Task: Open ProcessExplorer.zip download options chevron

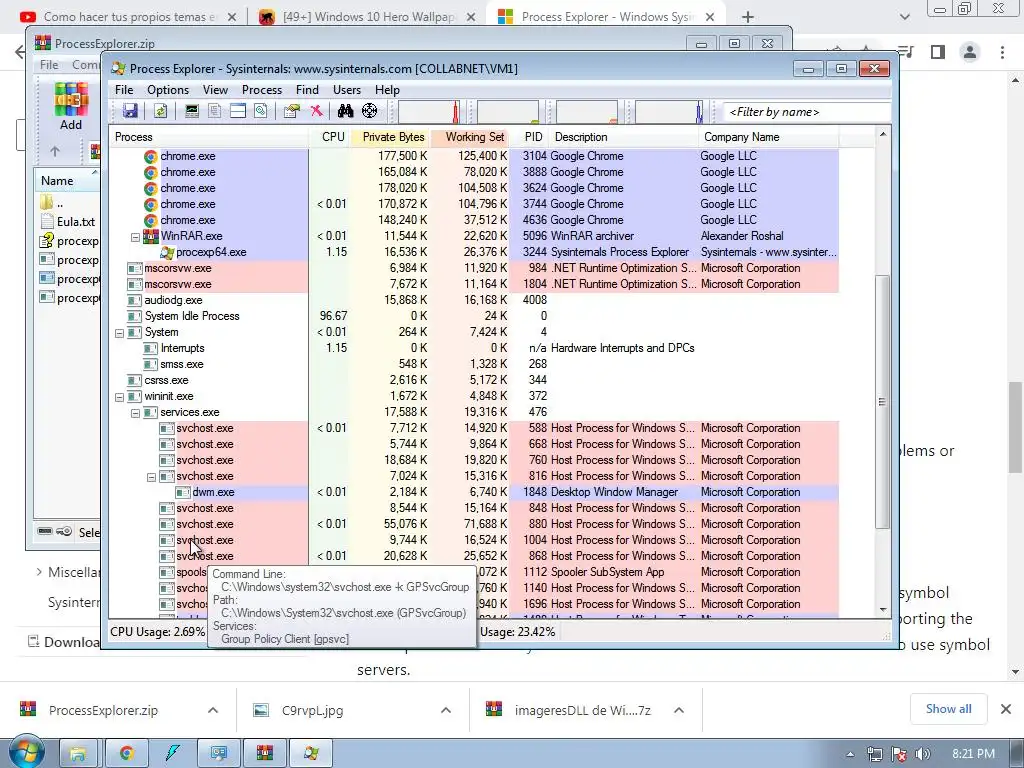Action: tap(213, 710)
